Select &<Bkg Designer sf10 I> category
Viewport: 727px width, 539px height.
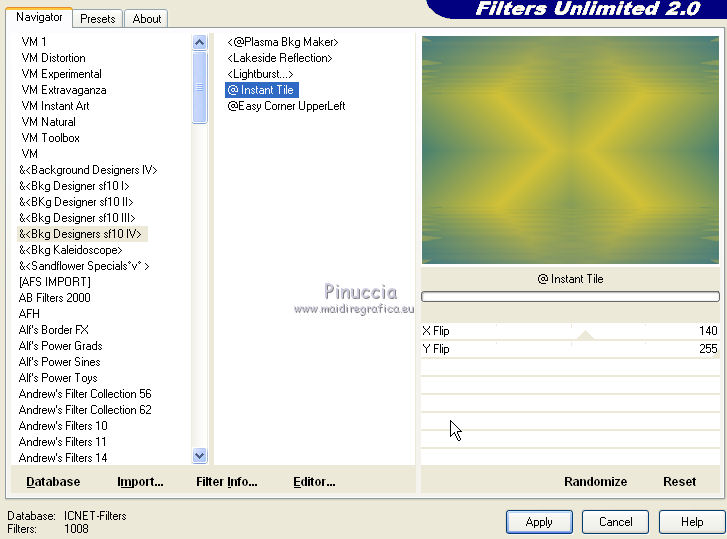pyautogui.click(x=74, y=186)
